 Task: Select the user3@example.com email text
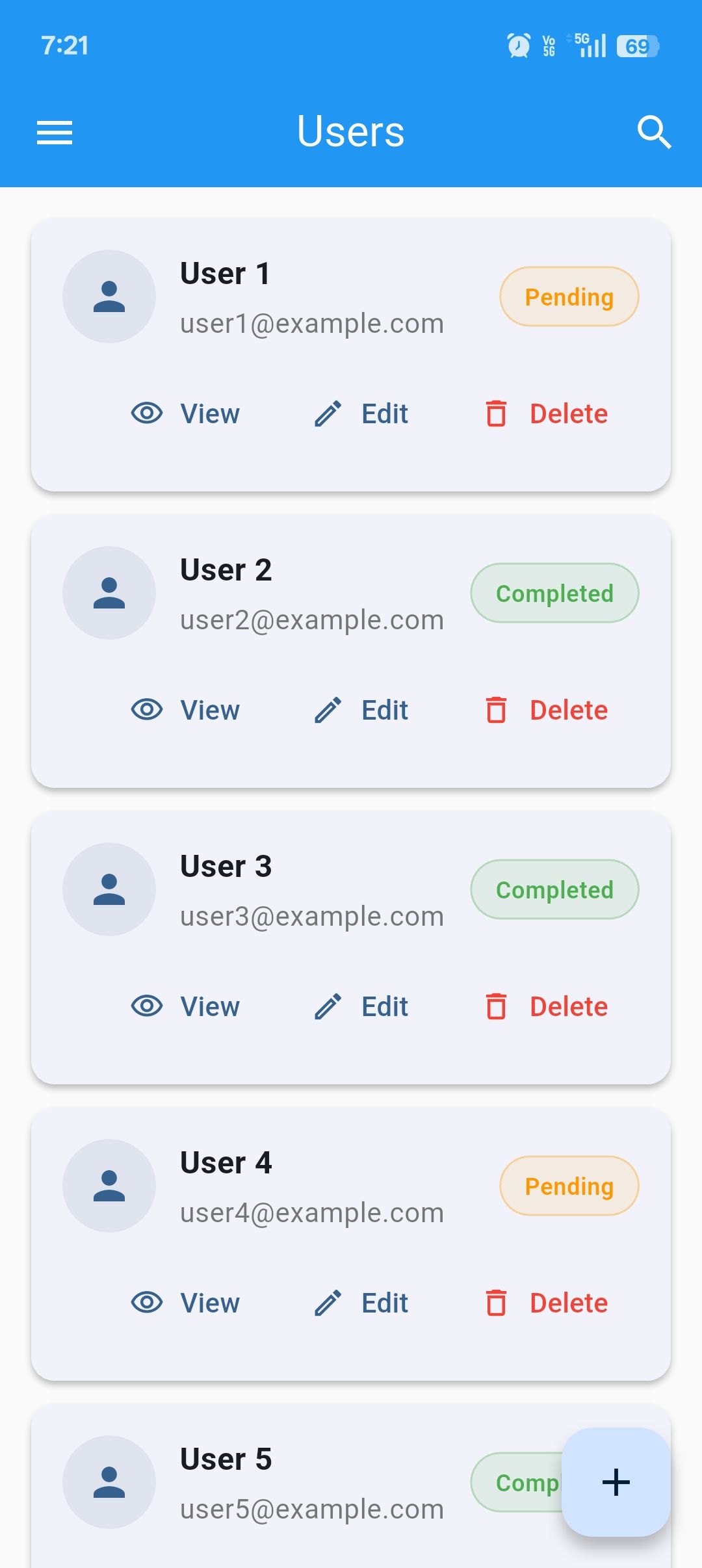(312, 917)
